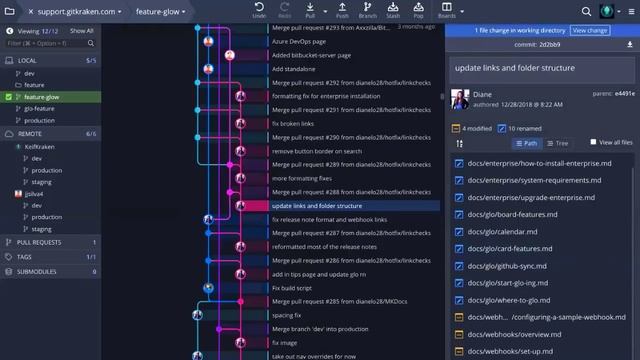Image resolution: width=640 pixels, height=360 pixels.
Task: Expand the SUBMODULES section
Action: pyautogui.click(x=51, y=271)
